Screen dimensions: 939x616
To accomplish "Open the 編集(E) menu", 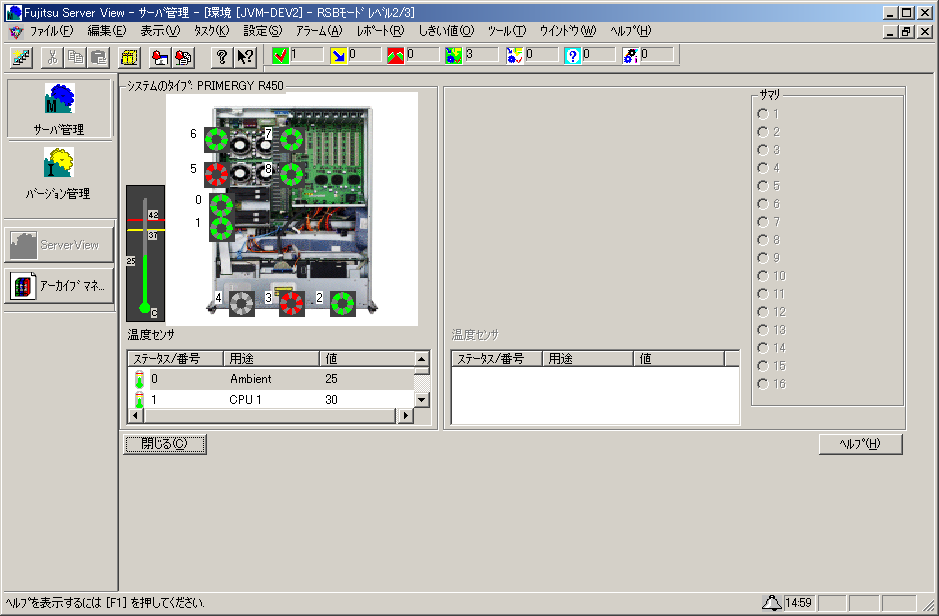I will pyautogui.click(x=107, y=31).
